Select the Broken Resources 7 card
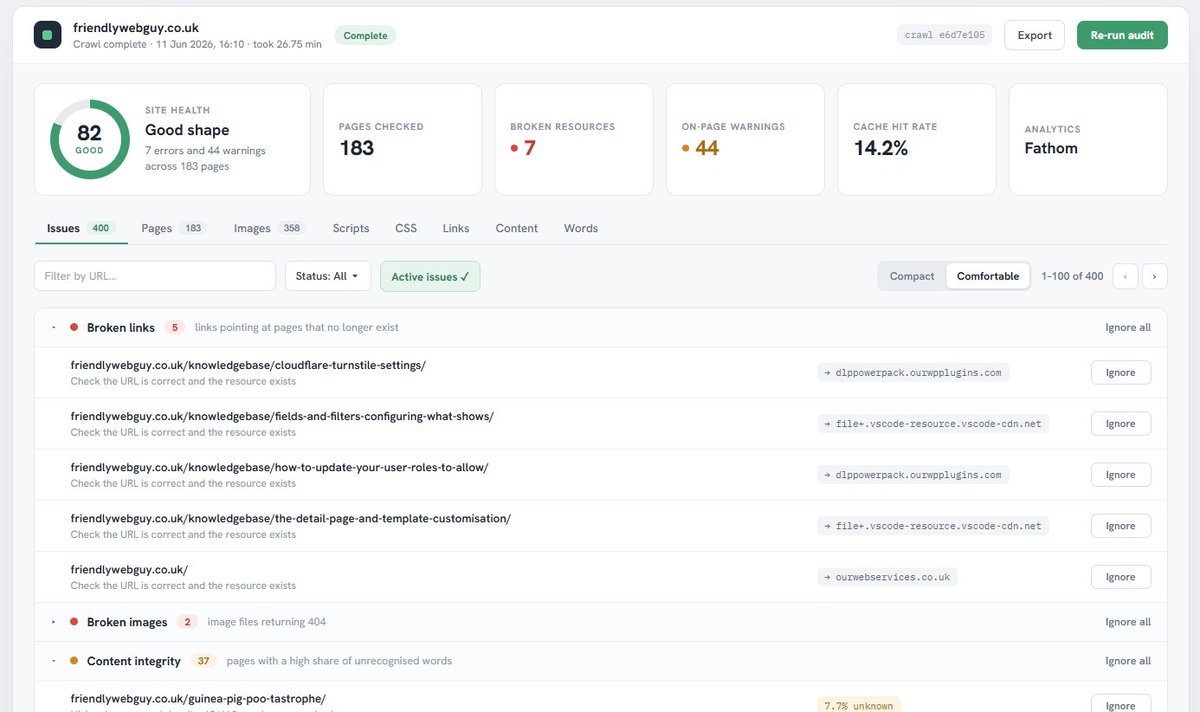The image size is (1200, 712). [x=574, y=139]
